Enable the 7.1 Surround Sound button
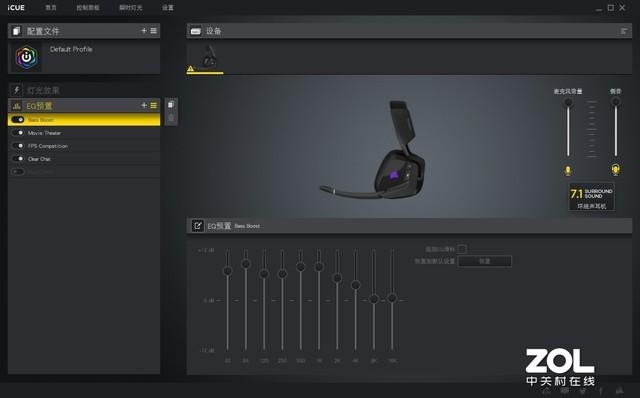Image resolution: width=640 pixels, height=398 pixels. (591, 197)
